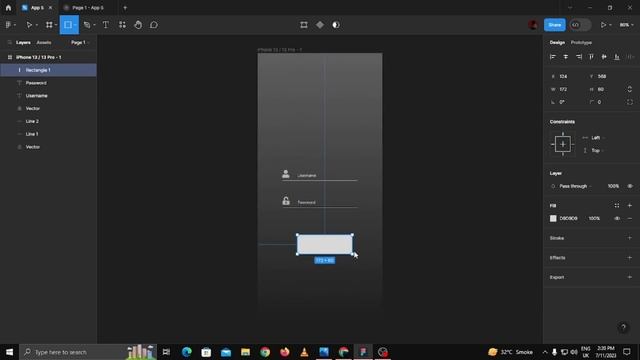Open Pass through blend mode dropdown
This screenshot has width=640, height=360.
click(x=575, y=186)
